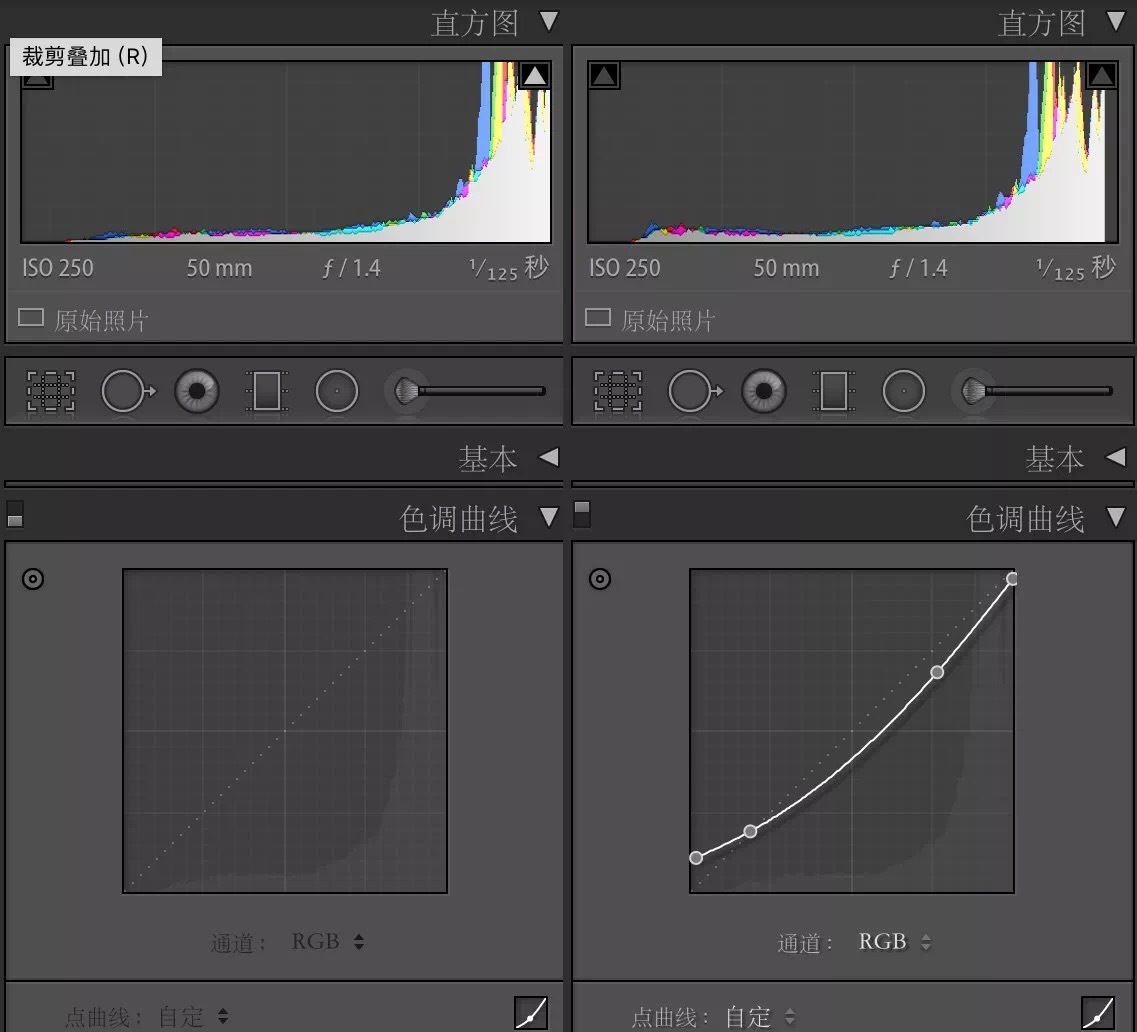Viewport: 1137px width, 1032px height.
Task: Activate targeted adjustment tool in right tone curve
Action: pyautogui.click(x=600, y=579)
